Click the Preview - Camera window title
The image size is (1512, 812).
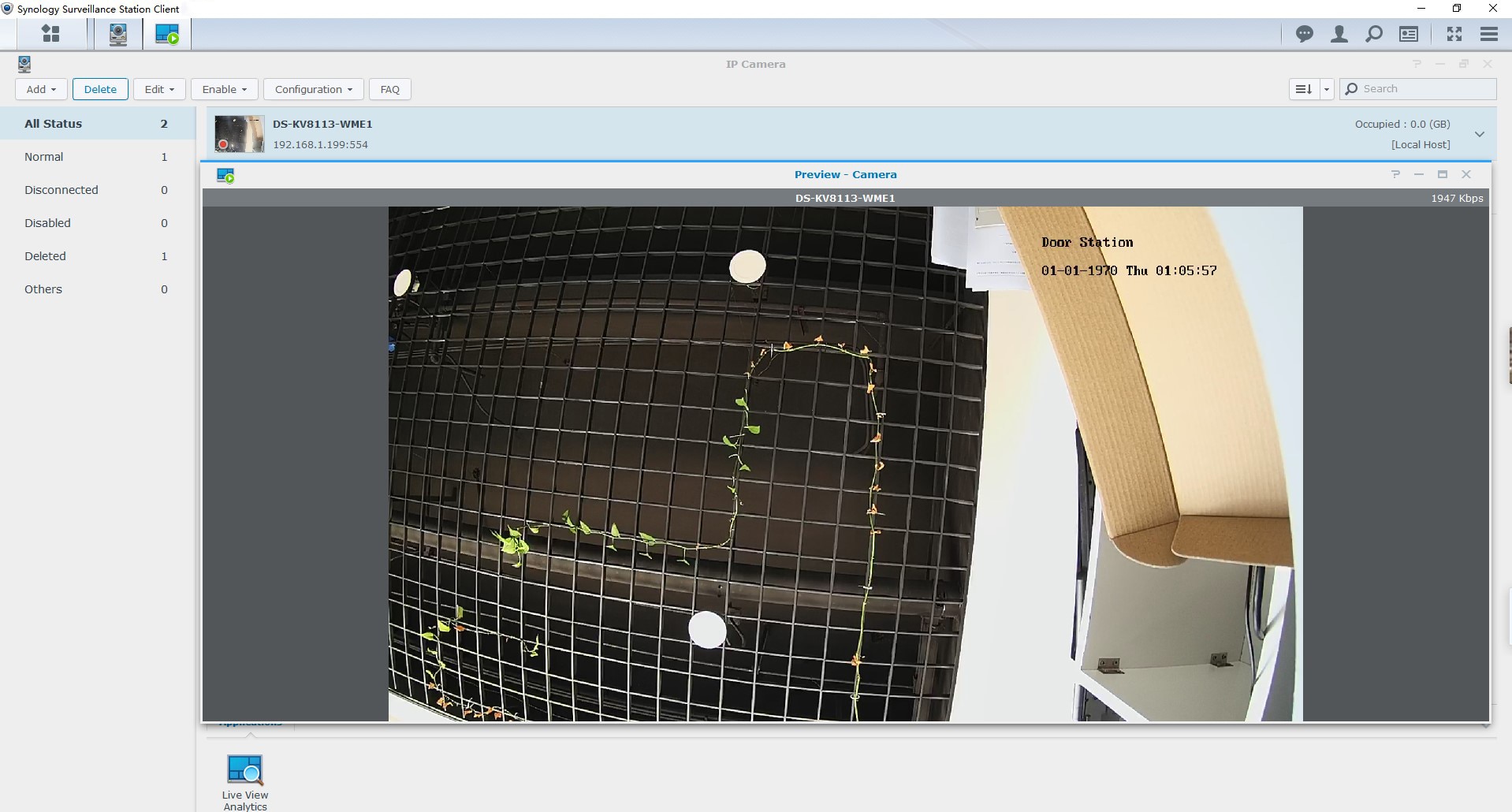coord(845,174)
